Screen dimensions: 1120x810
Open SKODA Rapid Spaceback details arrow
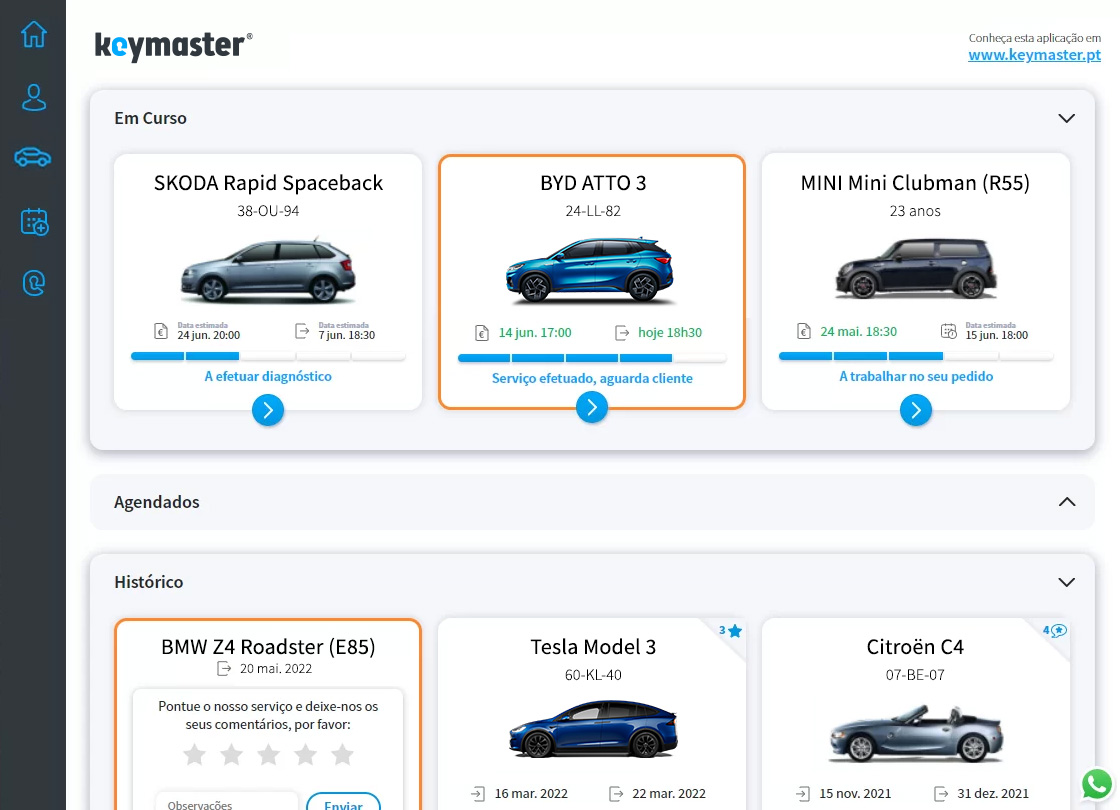click(268, 410)
